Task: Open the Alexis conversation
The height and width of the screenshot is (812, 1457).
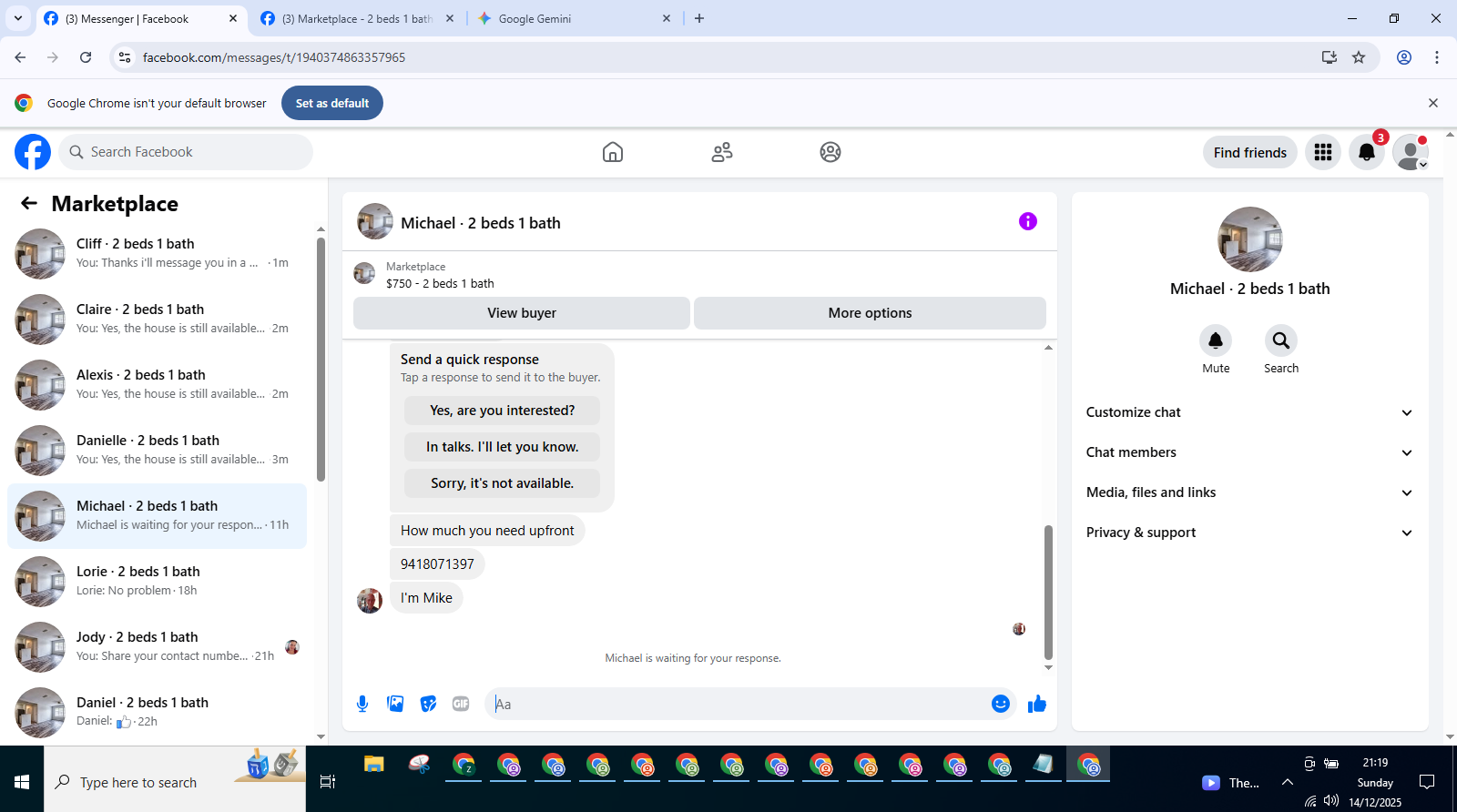Action: point(157,385)
